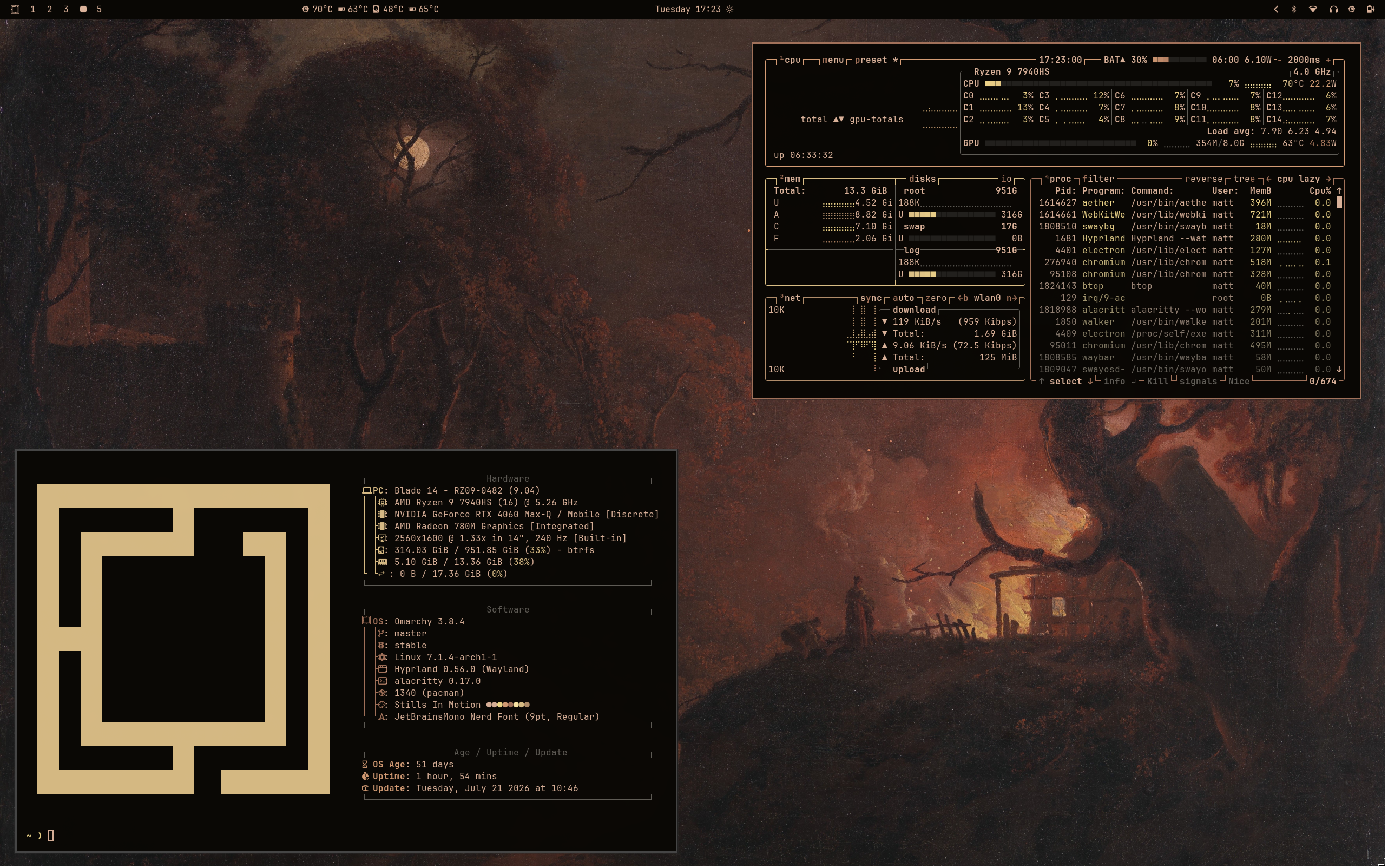Click the filter option in btop proc panel
Viewport: 1388px width, 868px height.
point(1099,179)
